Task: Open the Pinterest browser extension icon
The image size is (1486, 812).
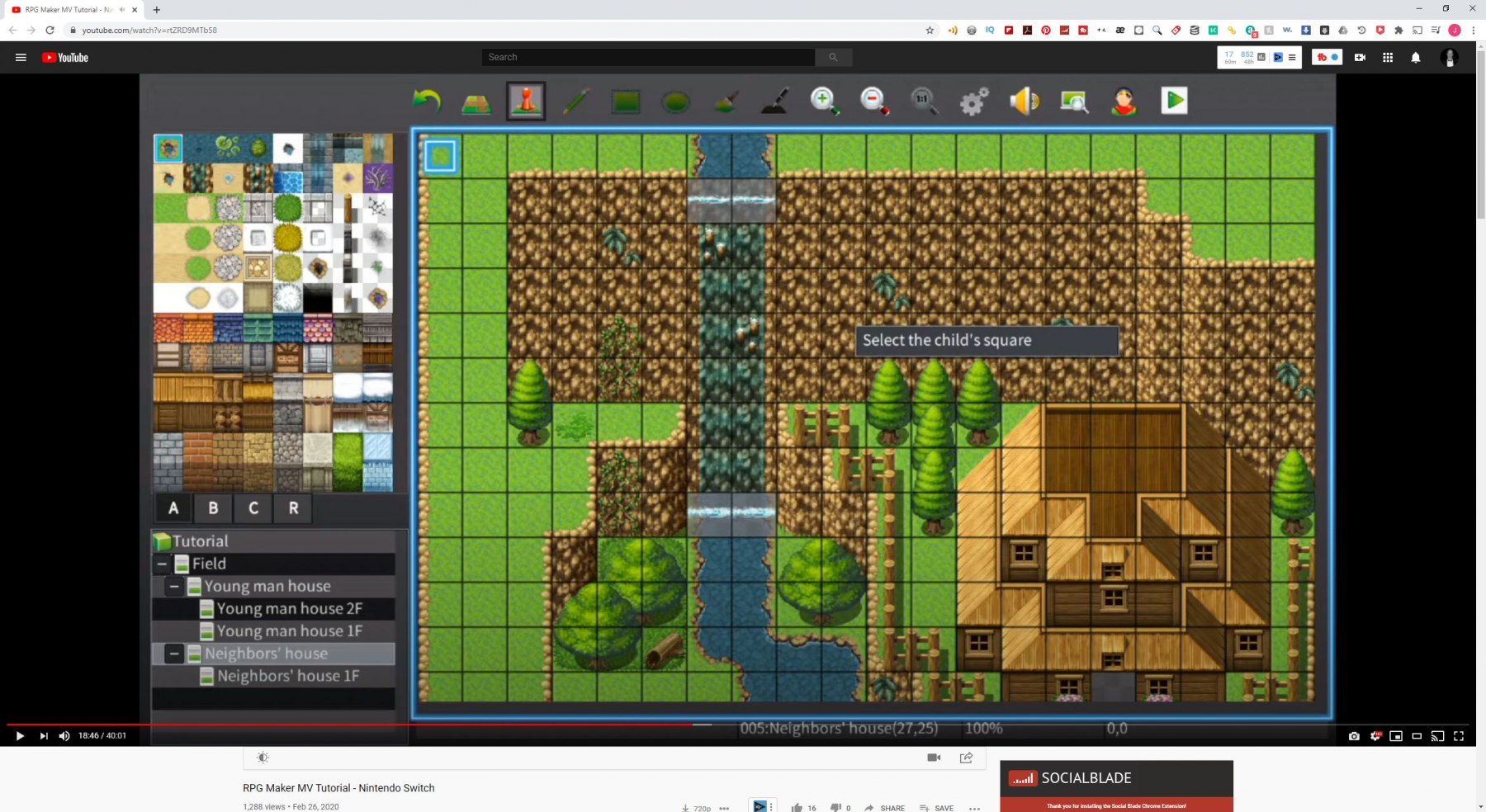Action: [x=1046, y=30]
